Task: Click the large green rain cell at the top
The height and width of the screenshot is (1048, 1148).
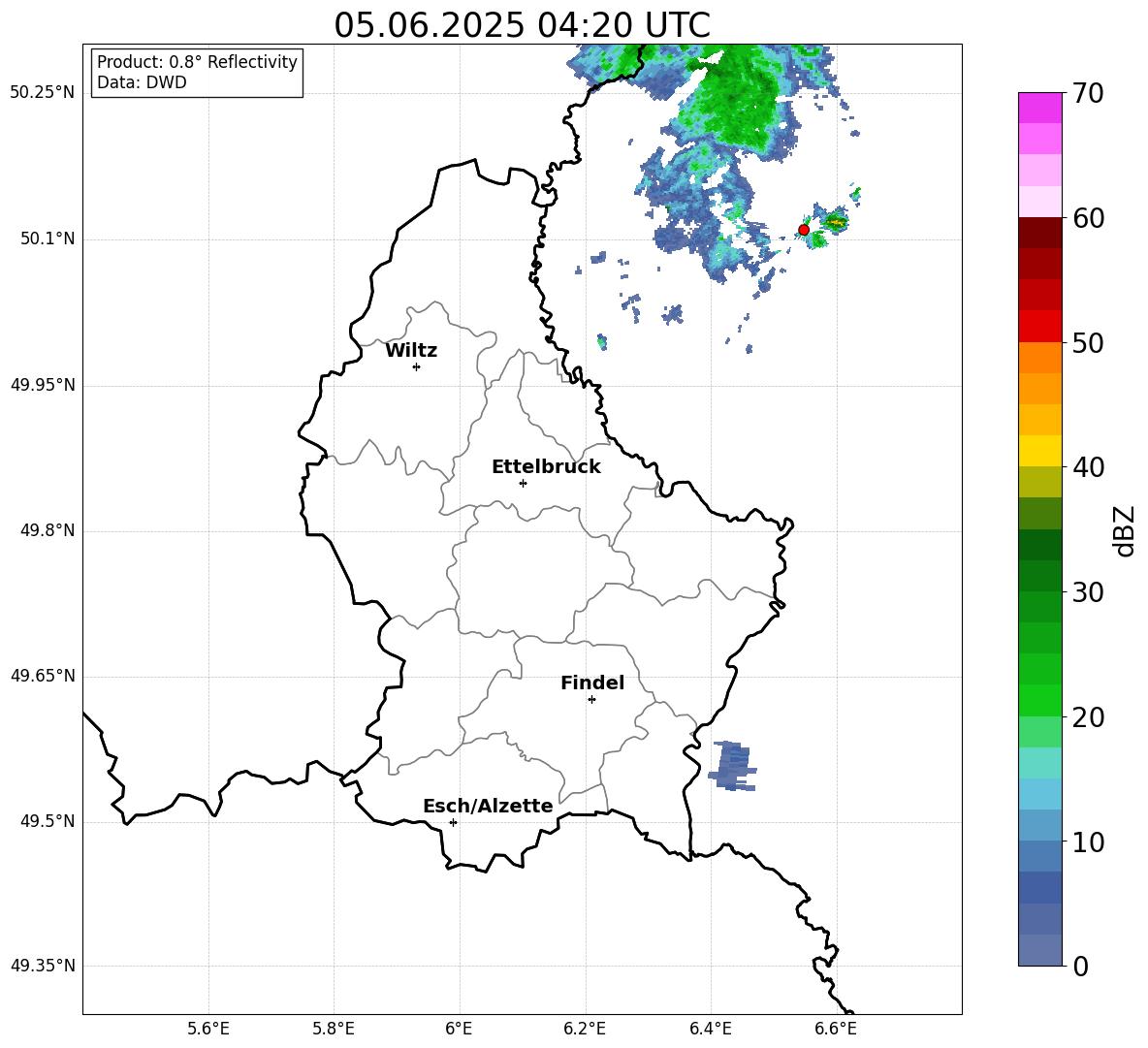Action: tap(736, 99)
